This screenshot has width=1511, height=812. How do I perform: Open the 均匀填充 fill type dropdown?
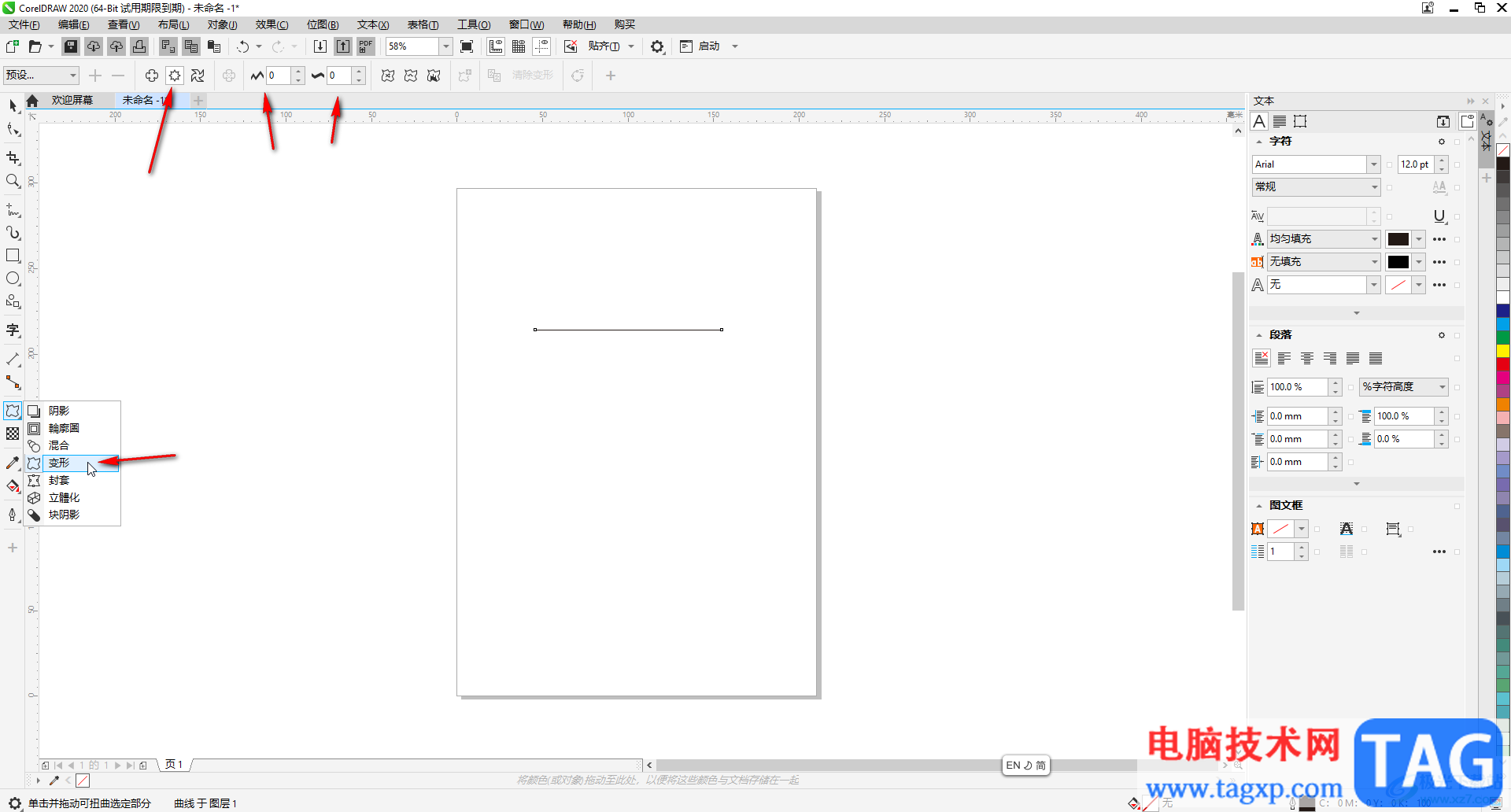pos(1324,239)
